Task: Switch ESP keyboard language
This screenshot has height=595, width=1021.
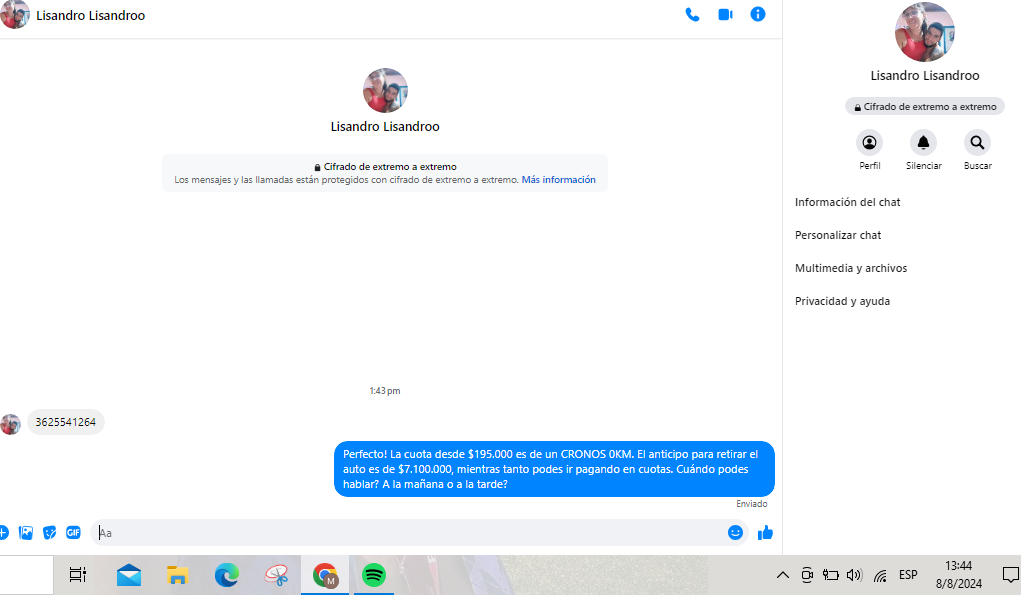Action: coord(908,575)
